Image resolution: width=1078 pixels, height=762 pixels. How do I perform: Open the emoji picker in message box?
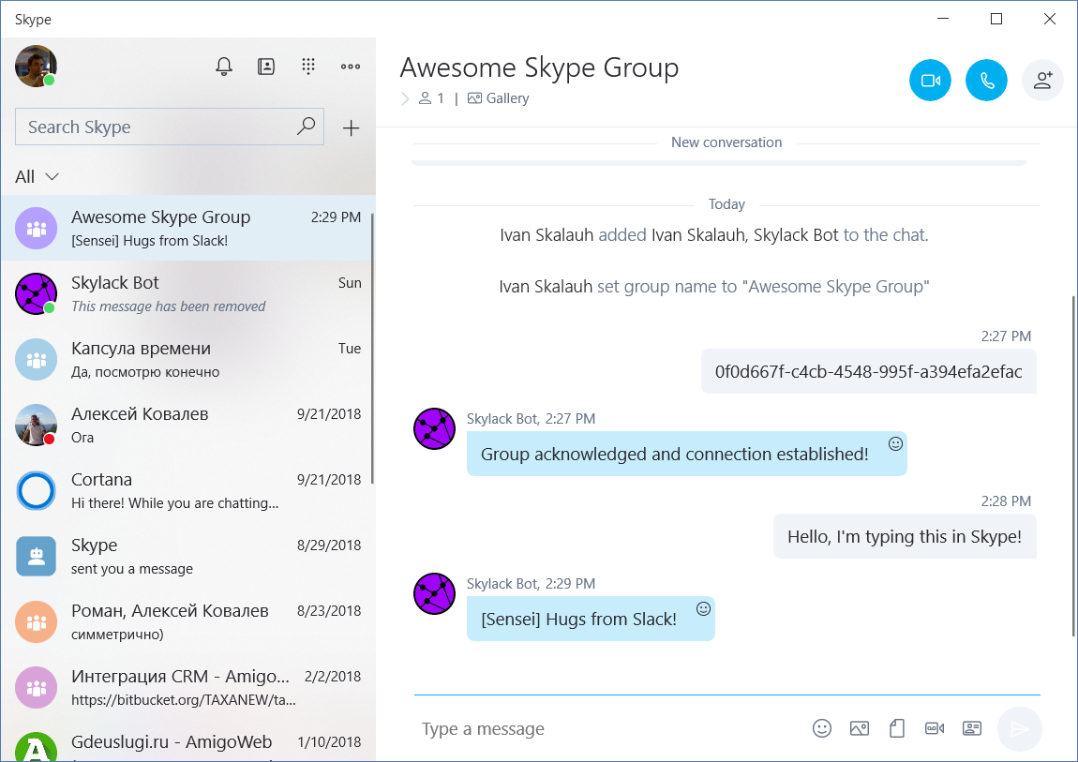click(x=822, y=728)
